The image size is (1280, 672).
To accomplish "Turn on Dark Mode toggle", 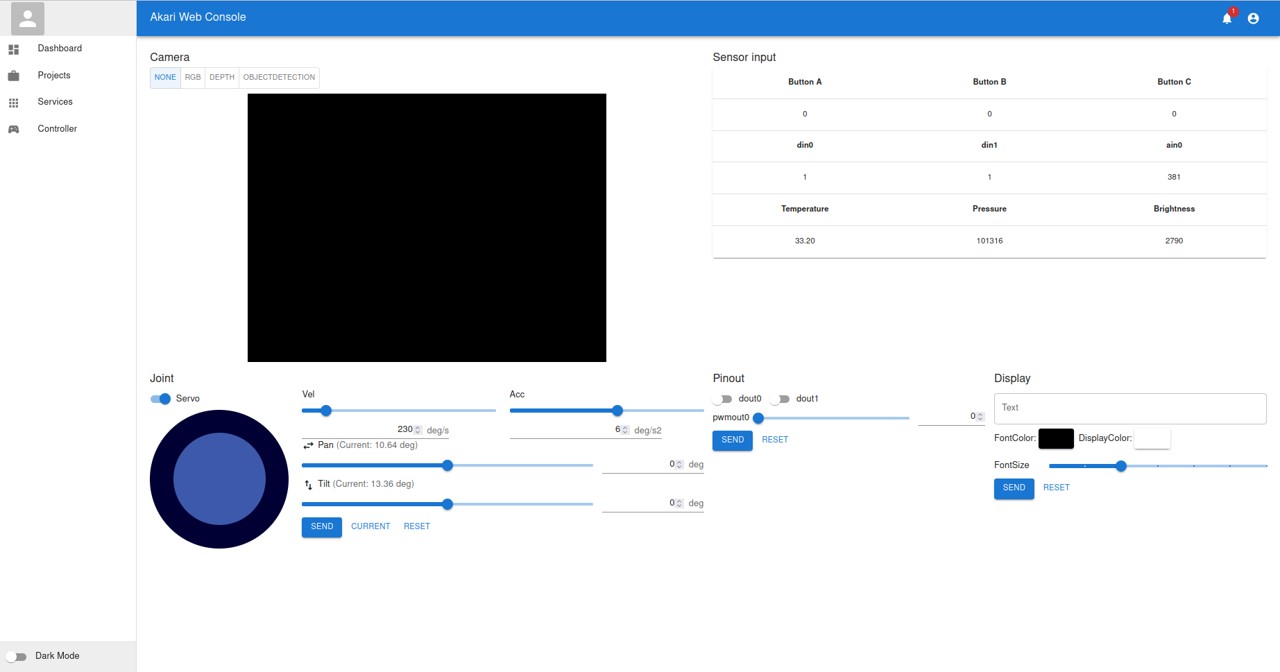I will pos(16,657).
